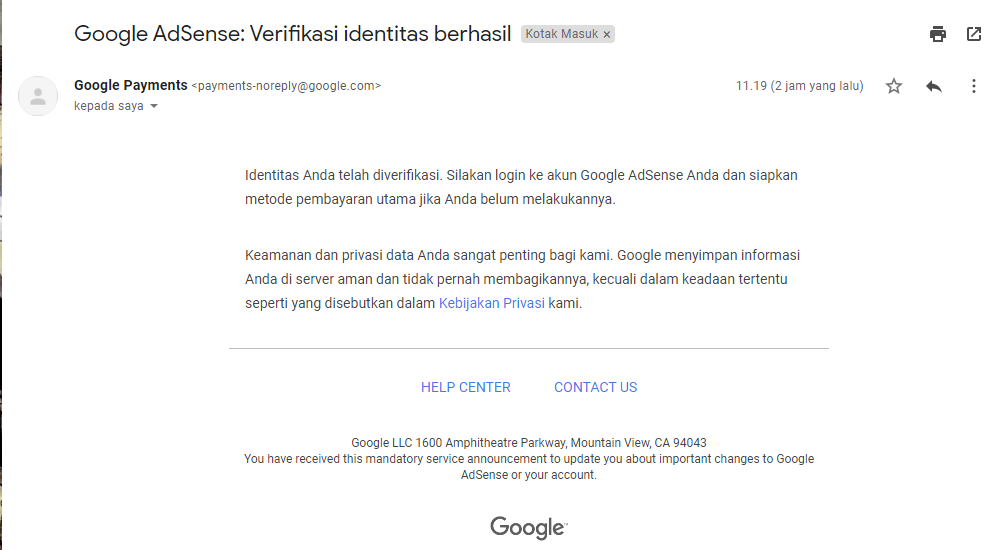
Task: Open the three-dot more options menu
Action: [973, 86]
